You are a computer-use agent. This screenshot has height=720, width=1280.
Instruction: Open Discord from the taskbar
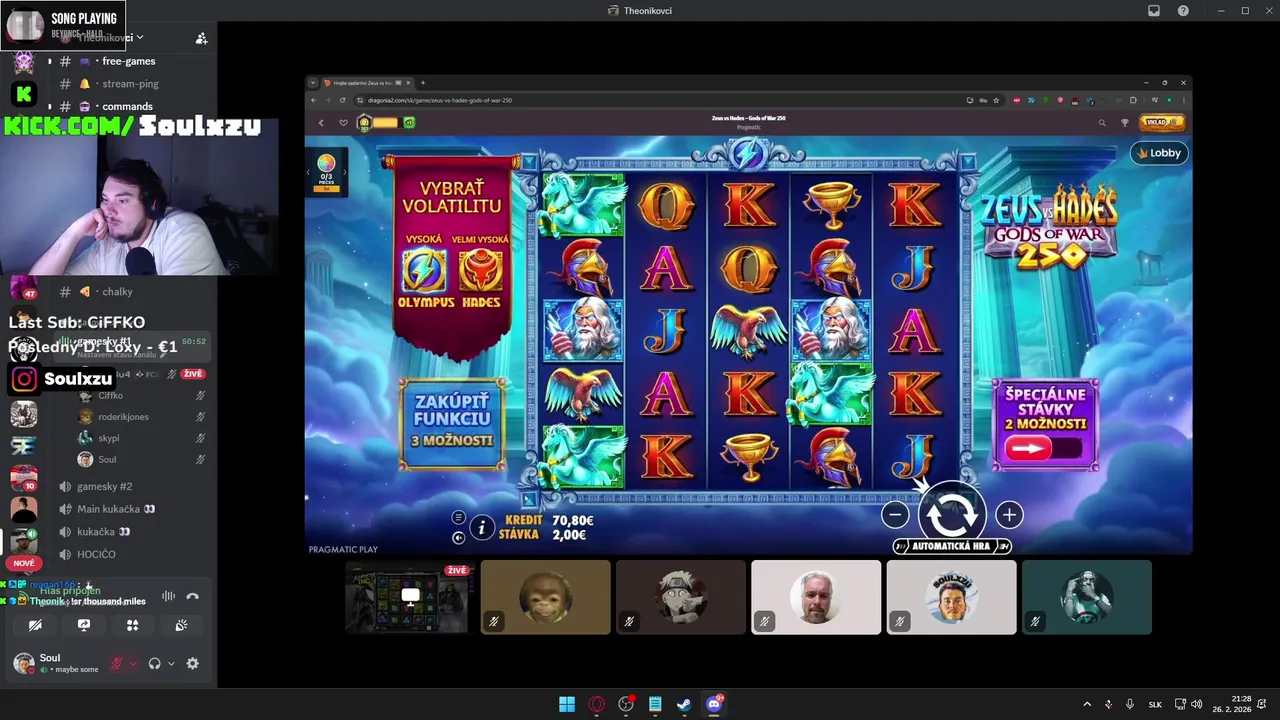714,704
